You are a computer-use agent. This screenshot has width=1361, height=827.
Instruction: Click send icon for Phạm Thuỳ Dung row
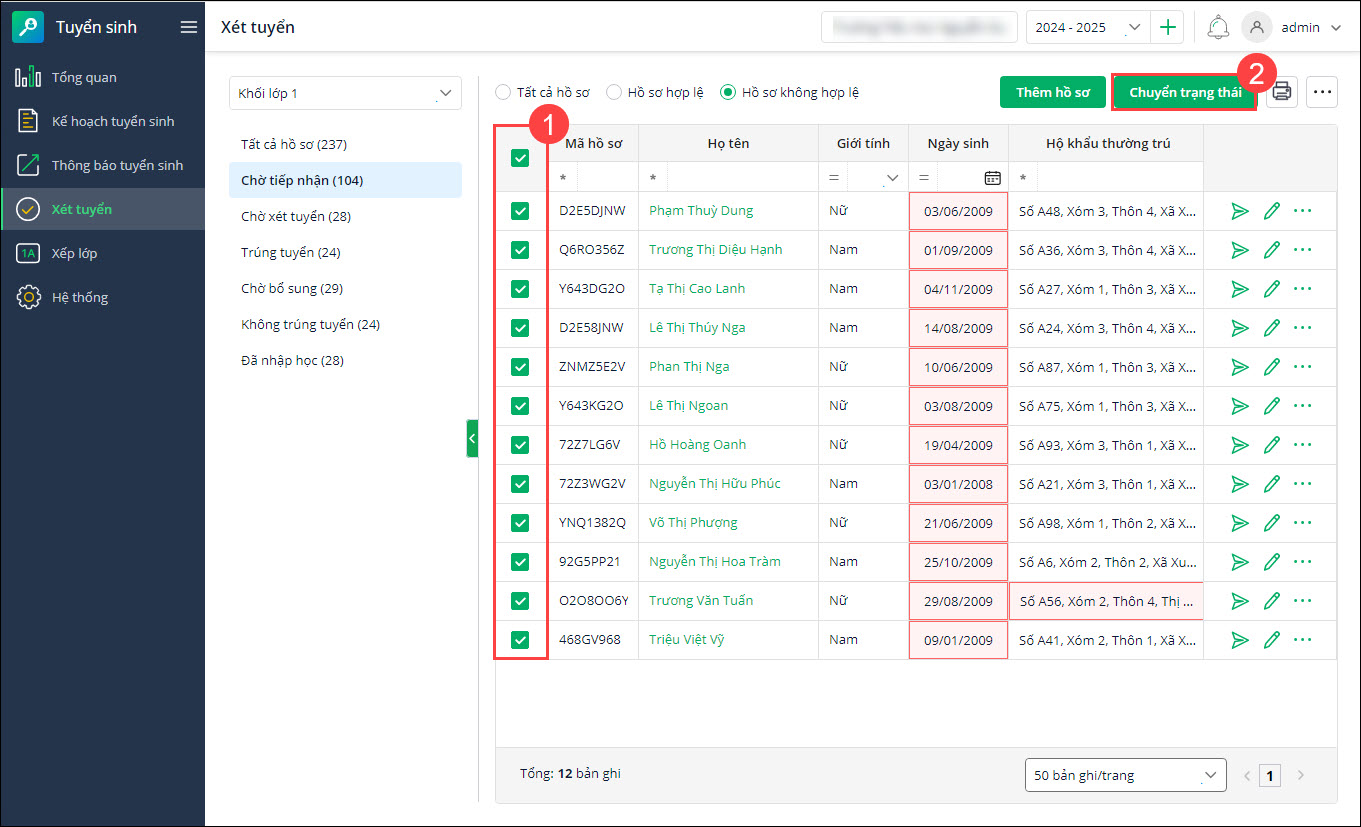1240,211
